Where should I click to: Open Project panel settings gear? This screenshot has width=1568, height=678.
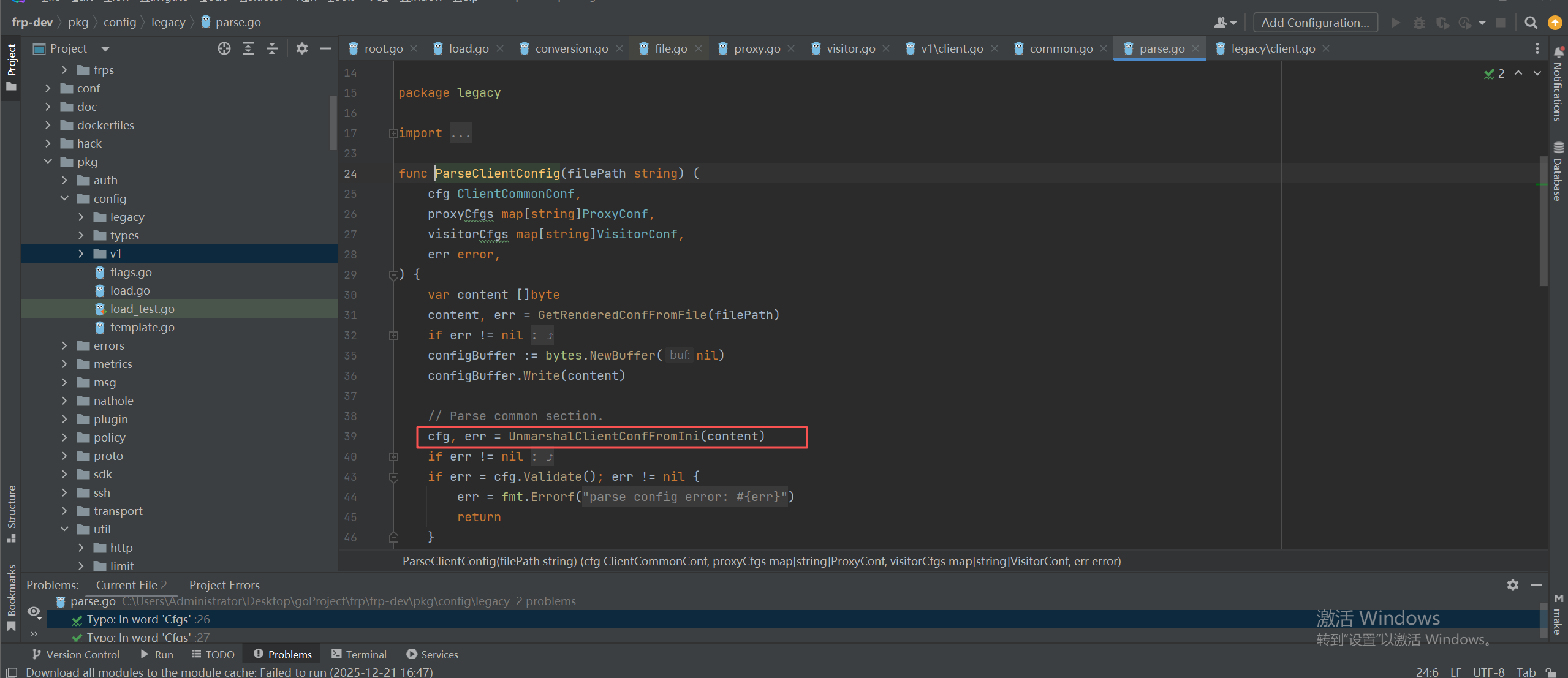point(301,48)
